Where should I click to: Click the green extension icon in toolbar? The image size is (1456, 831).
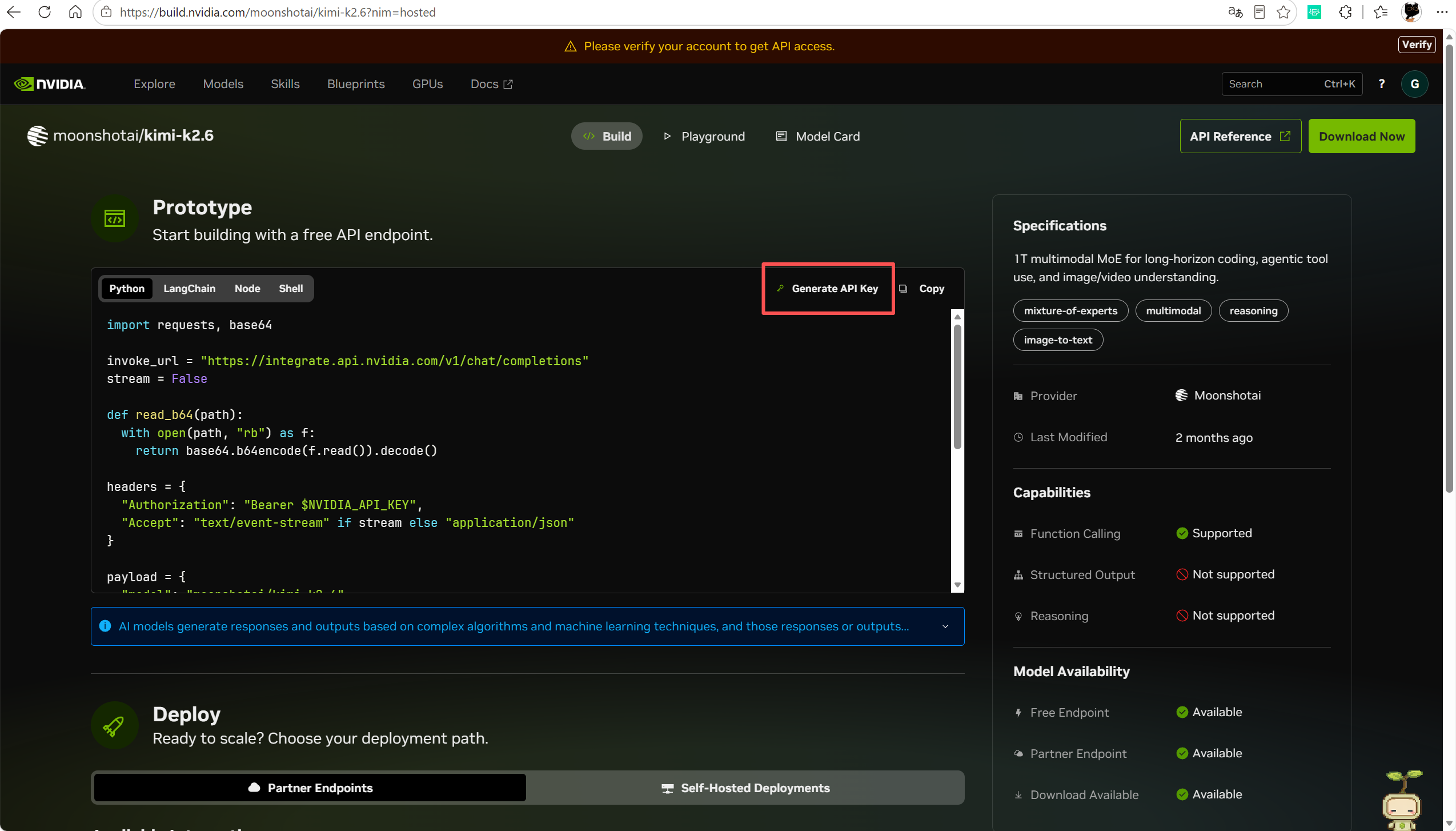1314,12
